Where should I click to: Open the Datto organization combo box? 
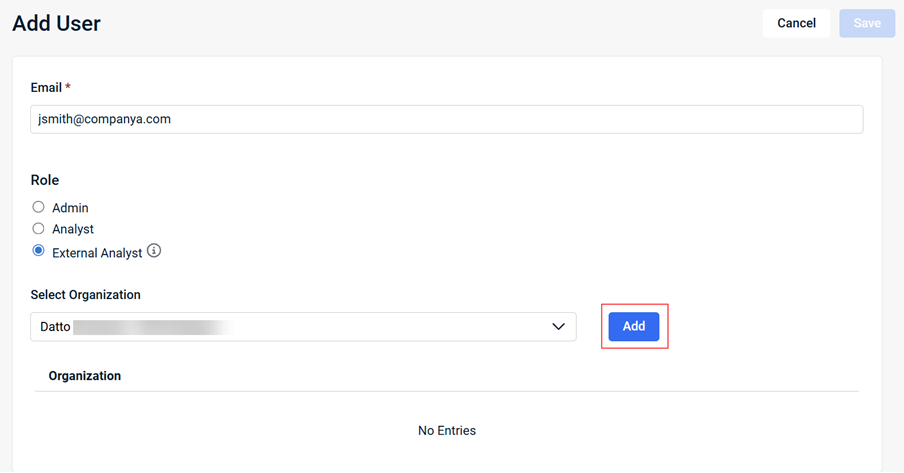(x=300, y=327)
